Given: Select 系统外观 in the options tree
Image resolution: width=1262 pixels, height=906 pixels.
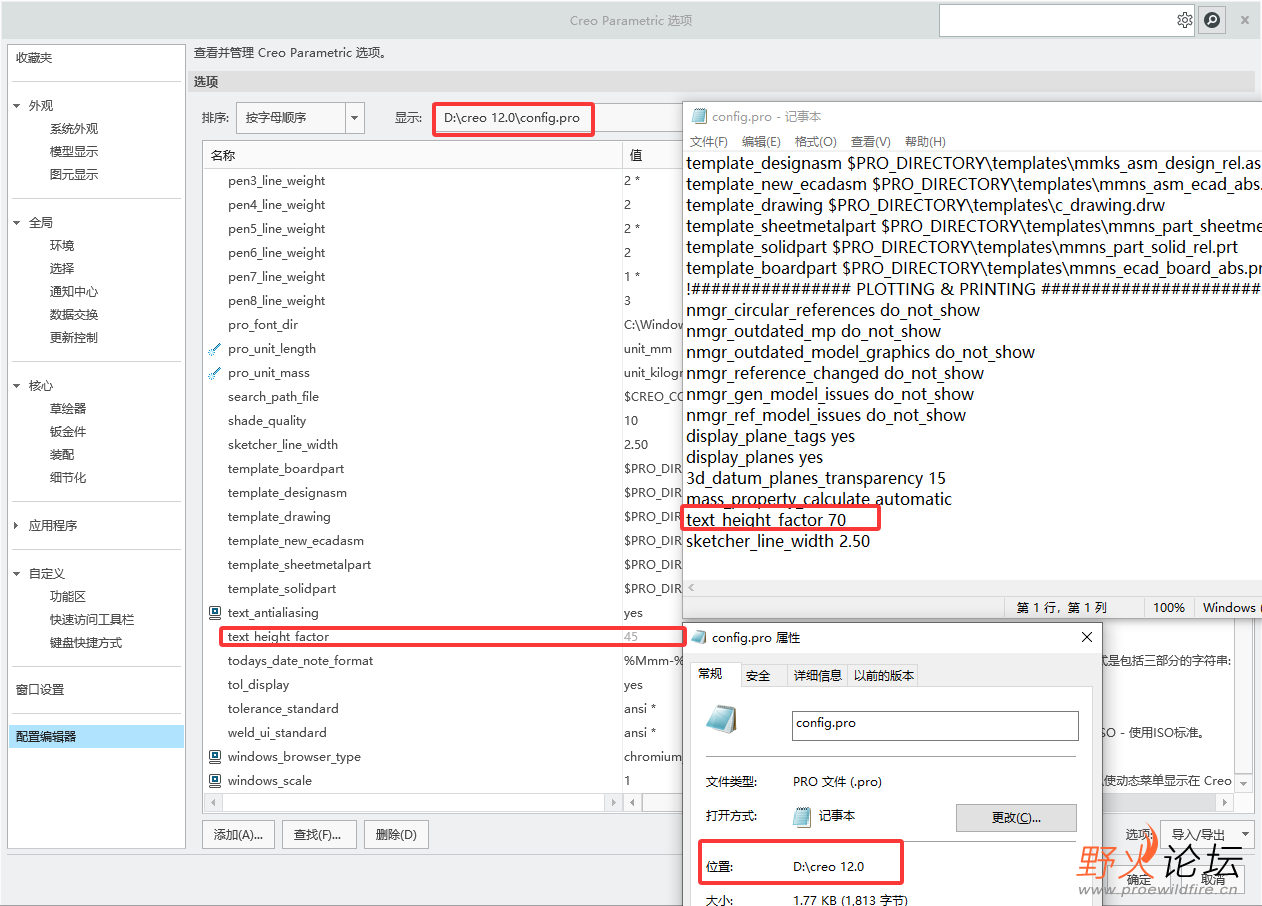Looking at the screenshot, I should 74,129.
